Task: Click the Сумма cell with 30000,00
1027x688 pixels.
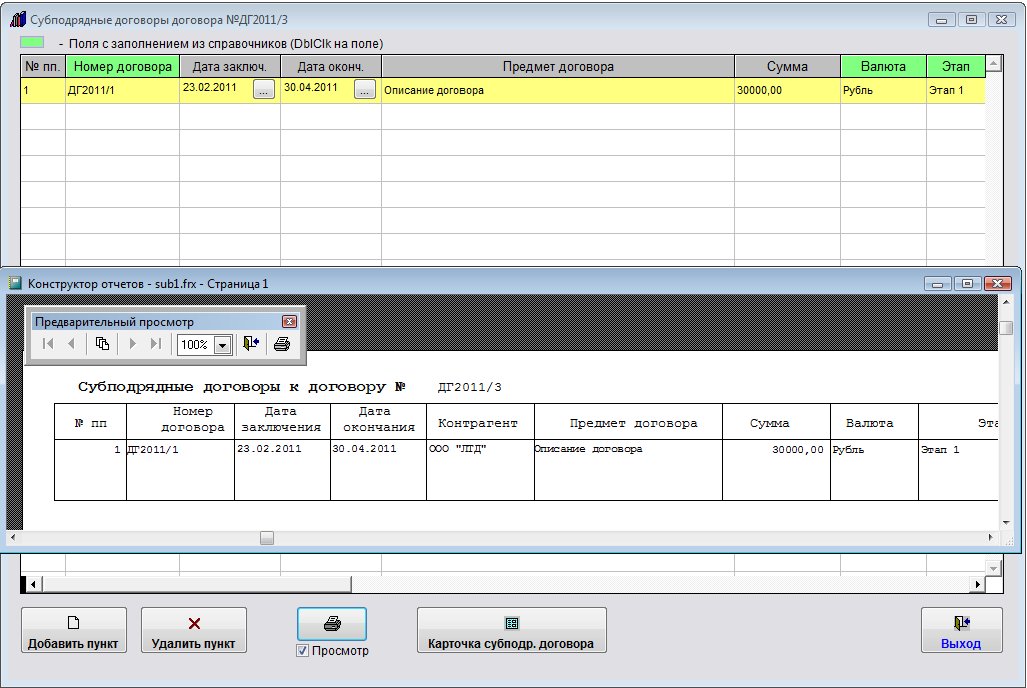Action: pyautogui.click(x=786, y=90)
